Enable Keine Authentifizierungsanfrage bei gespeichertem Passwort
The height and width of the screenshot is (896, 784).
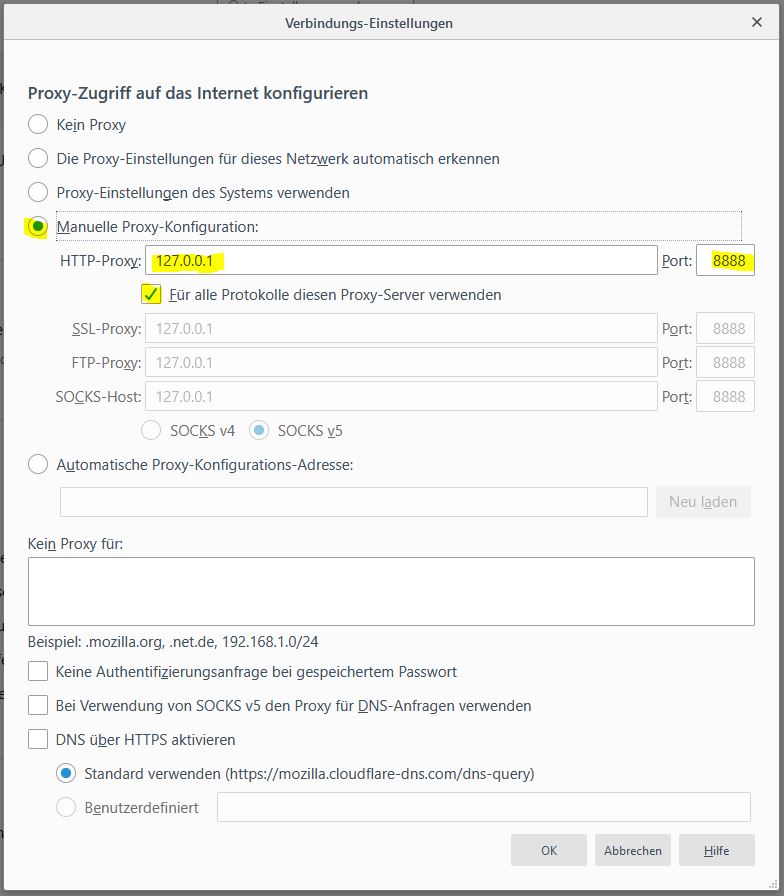point(38,672)
